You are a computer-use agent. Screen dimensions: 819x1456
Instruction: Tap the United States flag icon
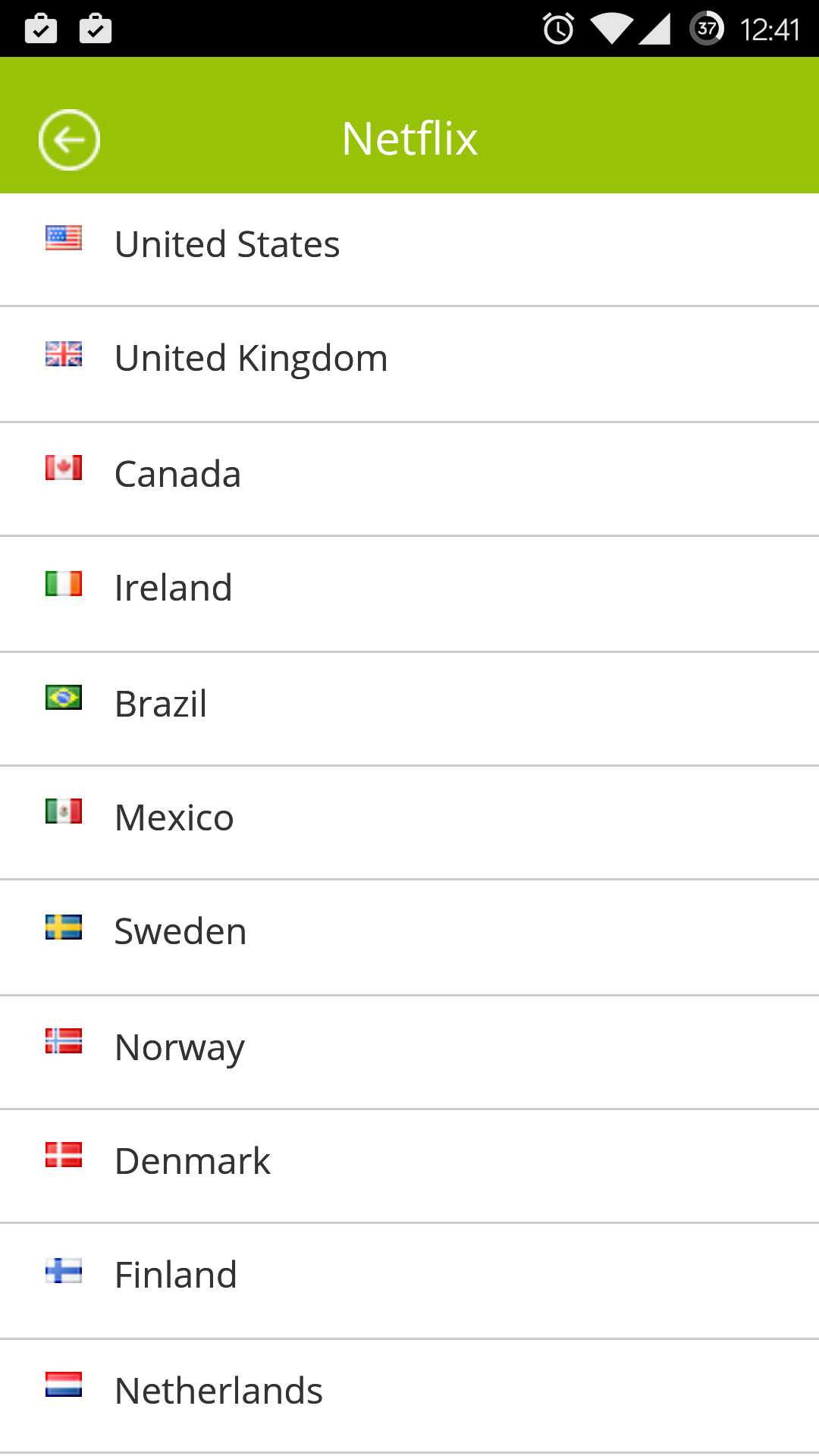click(x=64, y=238)
